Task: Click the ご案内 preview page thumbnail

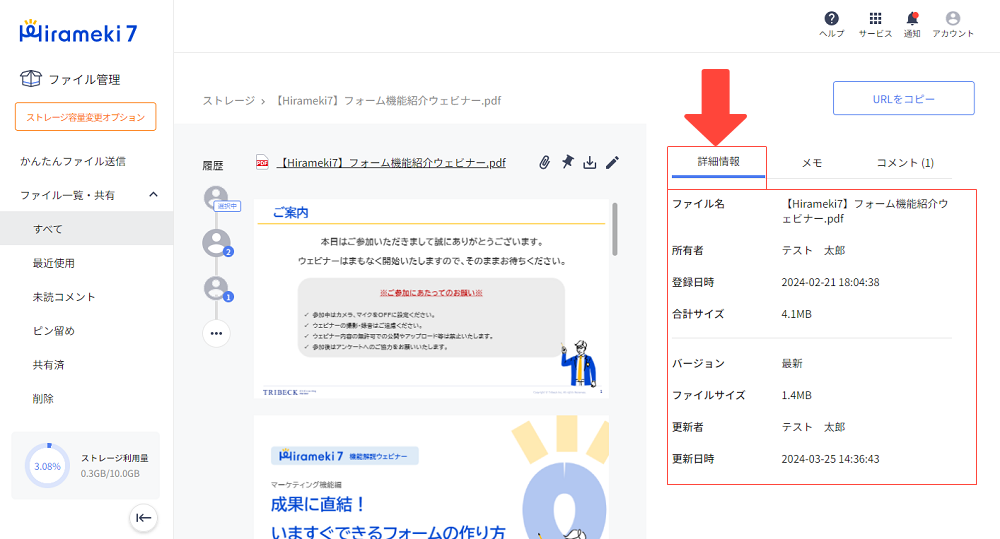Action: point(431,299)
